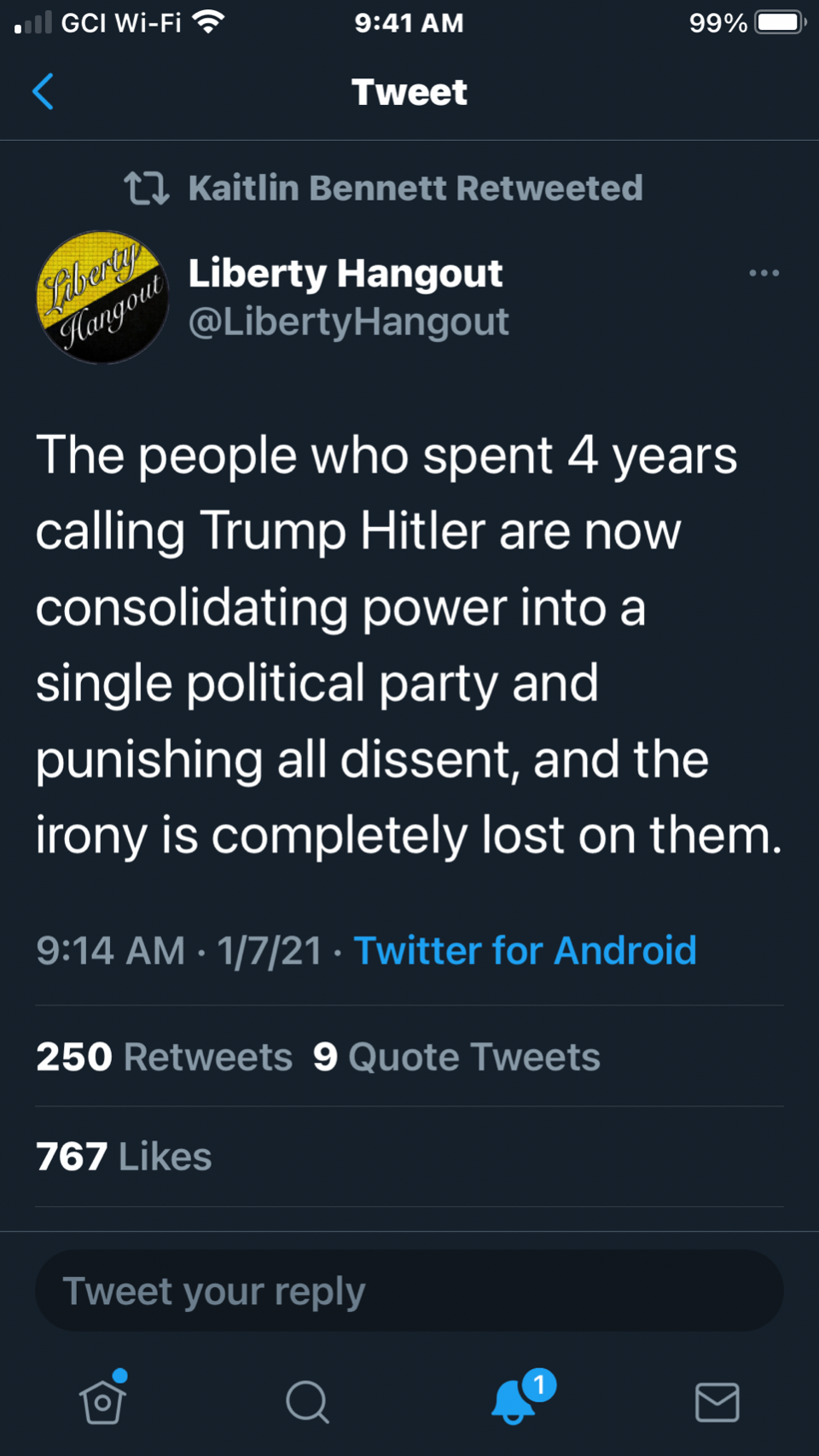Viewport: 819px width, 1456px height.
Task: Tap the Liberty Hangout profile avatar
Action: click(102, 297)
